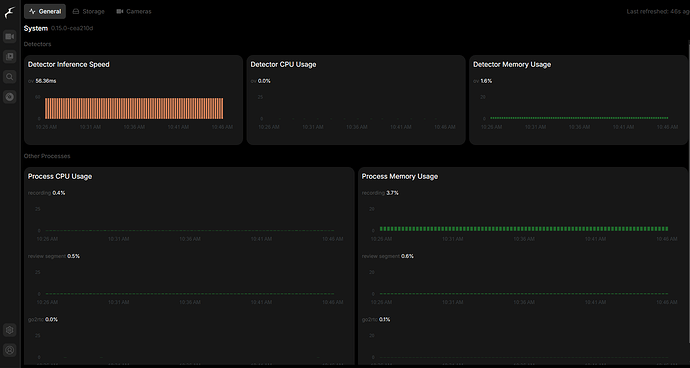Click the version 0.15.0-cea210d text
The image size is (690, 368).
click(72, 28)
